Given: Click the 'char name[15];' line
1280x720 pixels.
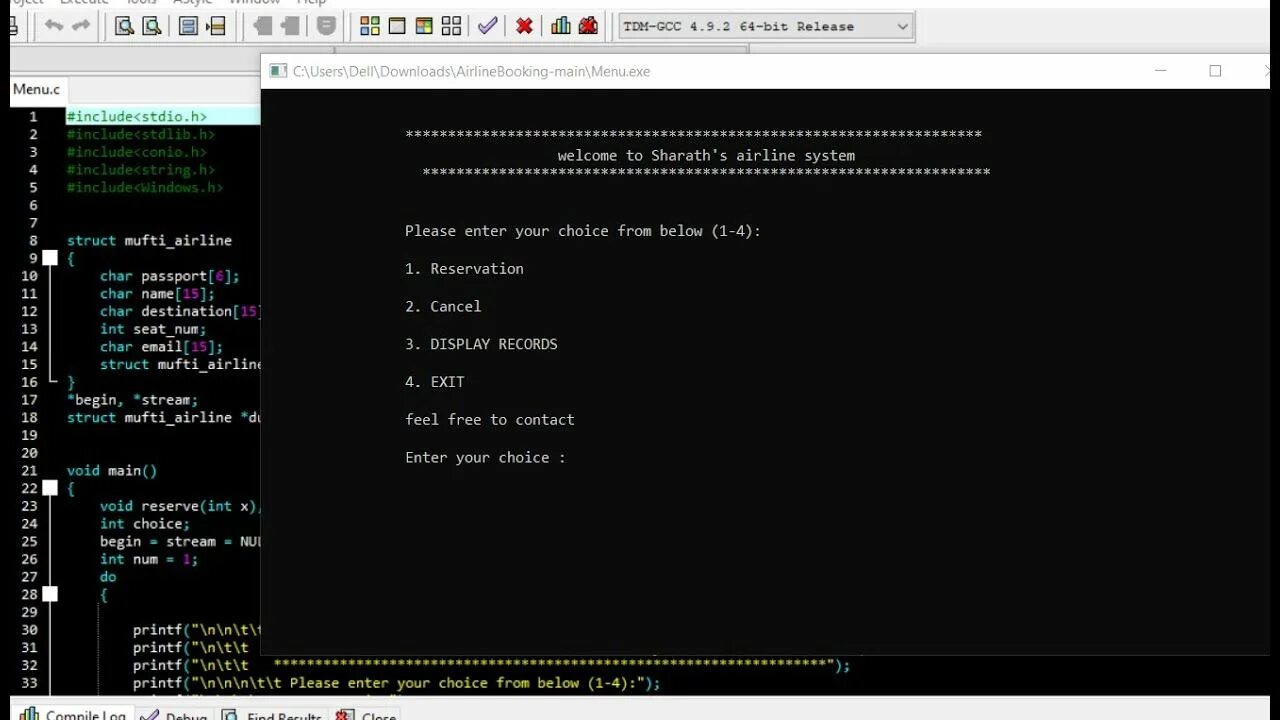Looking at the screenshot, I should [x=158, y=293].
